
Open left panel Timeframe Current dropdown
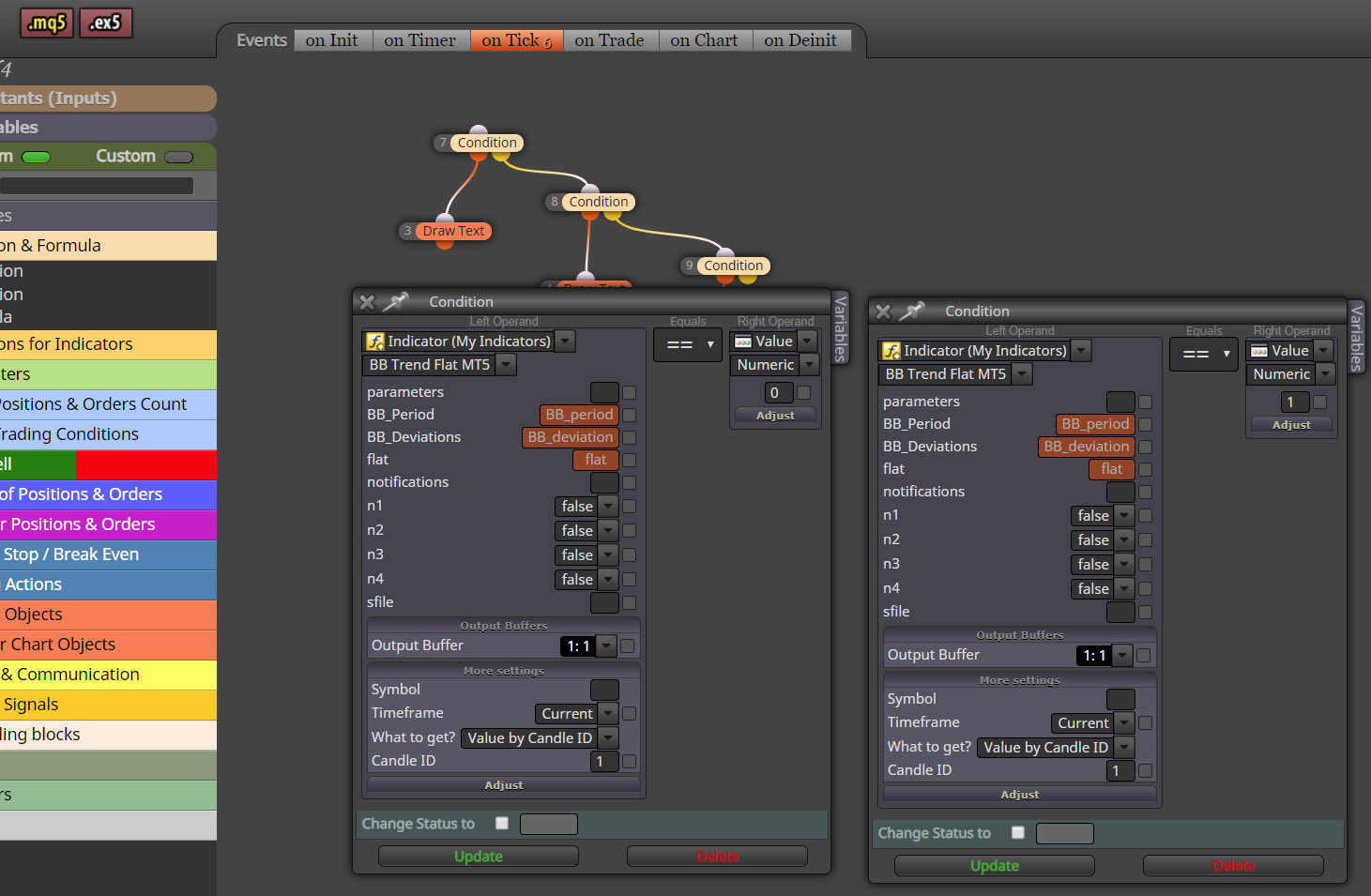tap(608, 714)
